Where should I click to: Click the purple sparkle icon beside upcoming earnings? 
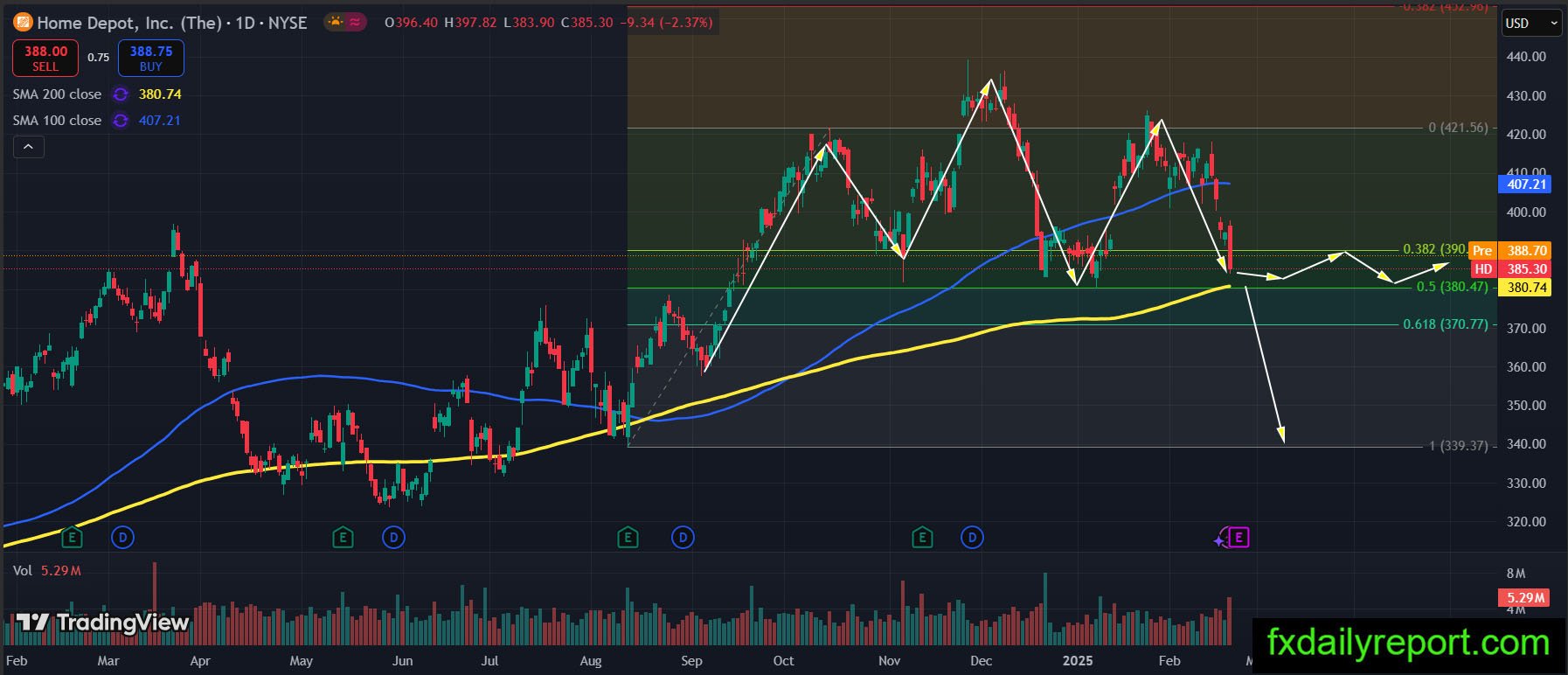[1220, 540]
